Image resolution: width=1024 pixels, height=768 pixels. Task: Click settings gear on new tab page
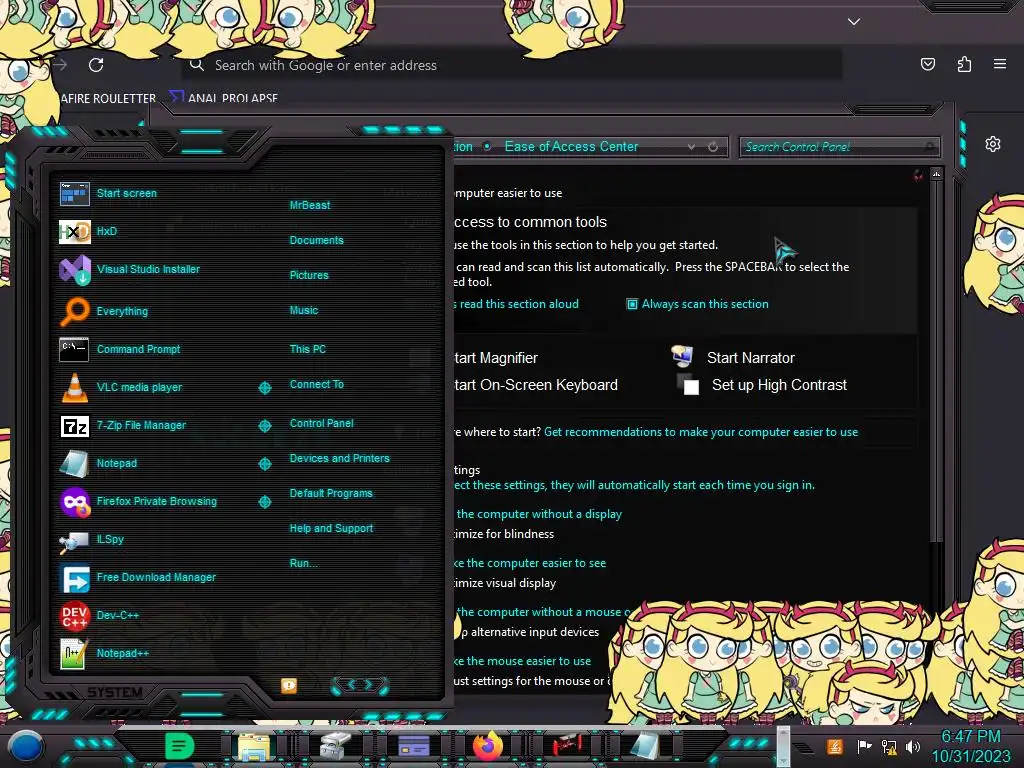pyautogui.click(x=993, y=144)
